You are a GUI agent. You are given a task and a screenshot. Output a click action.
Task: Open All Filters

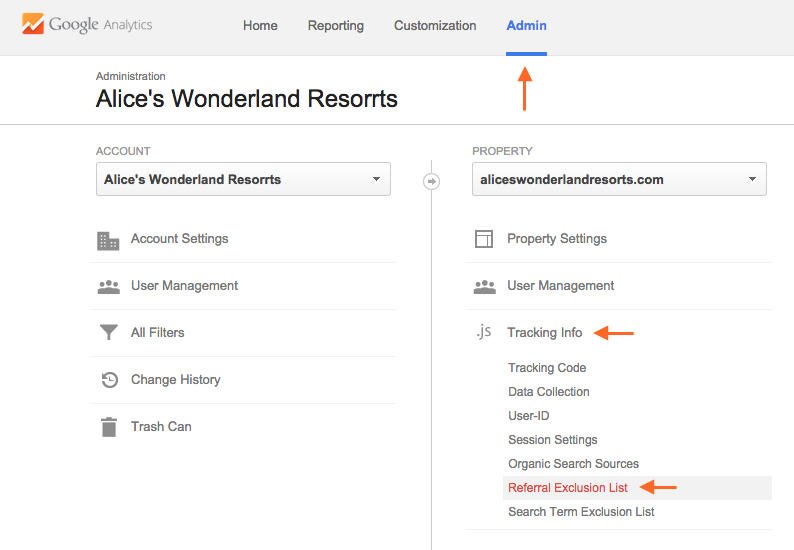click(157, 333)
